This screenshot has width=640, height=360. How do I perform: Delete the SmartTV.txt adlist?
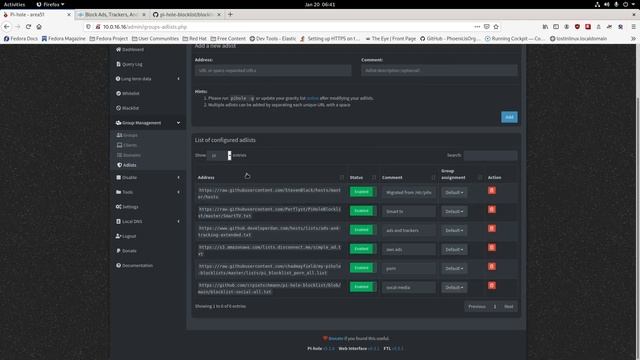point(492,209)
